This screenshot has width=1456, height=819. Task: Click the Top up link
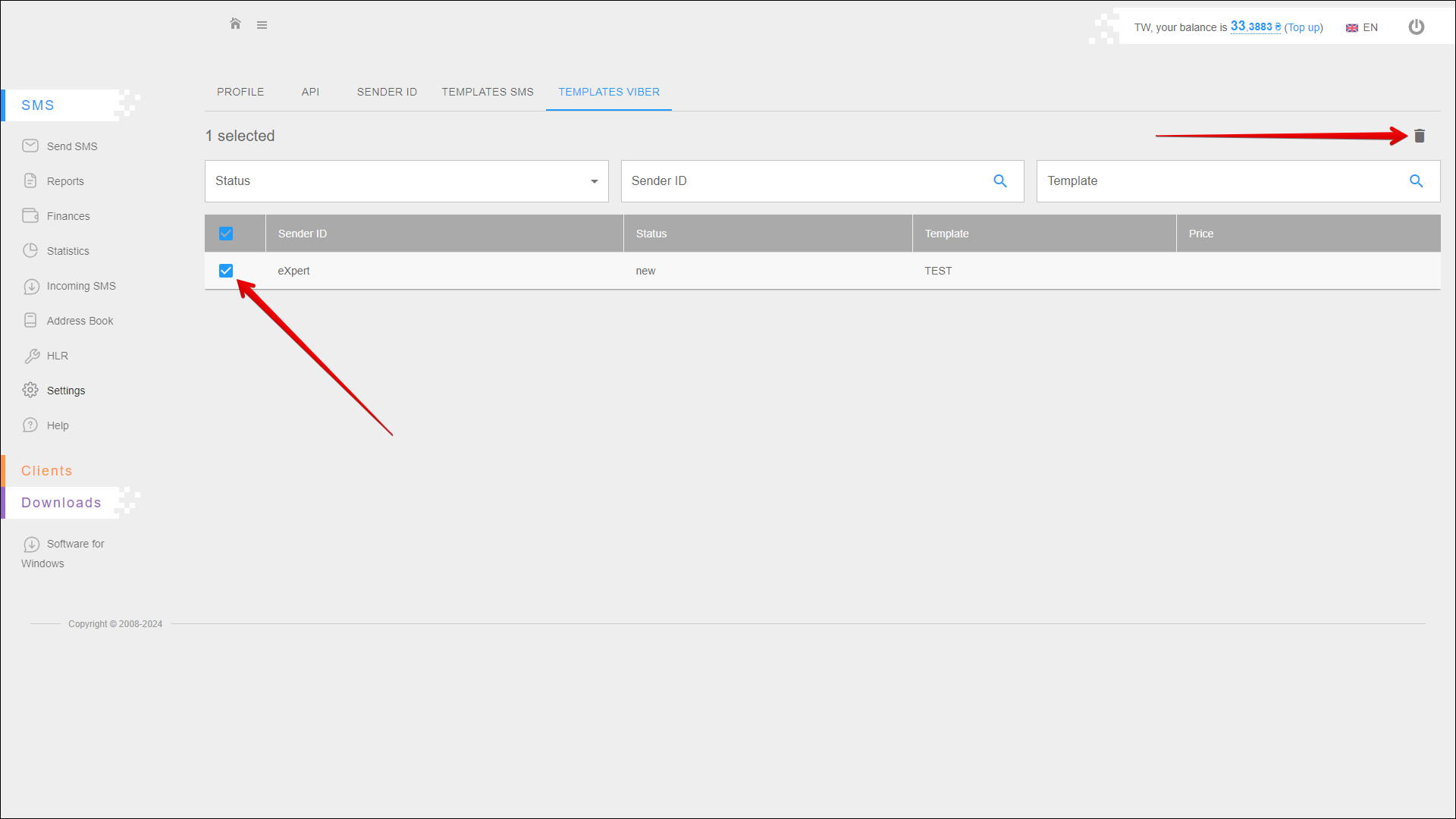[x=1303, y=27]
